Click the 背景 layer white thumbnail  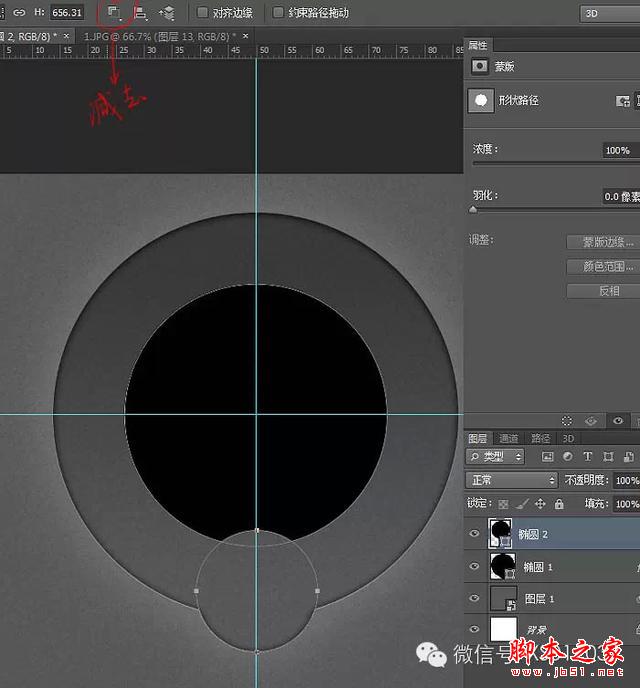tap(503, 629)
